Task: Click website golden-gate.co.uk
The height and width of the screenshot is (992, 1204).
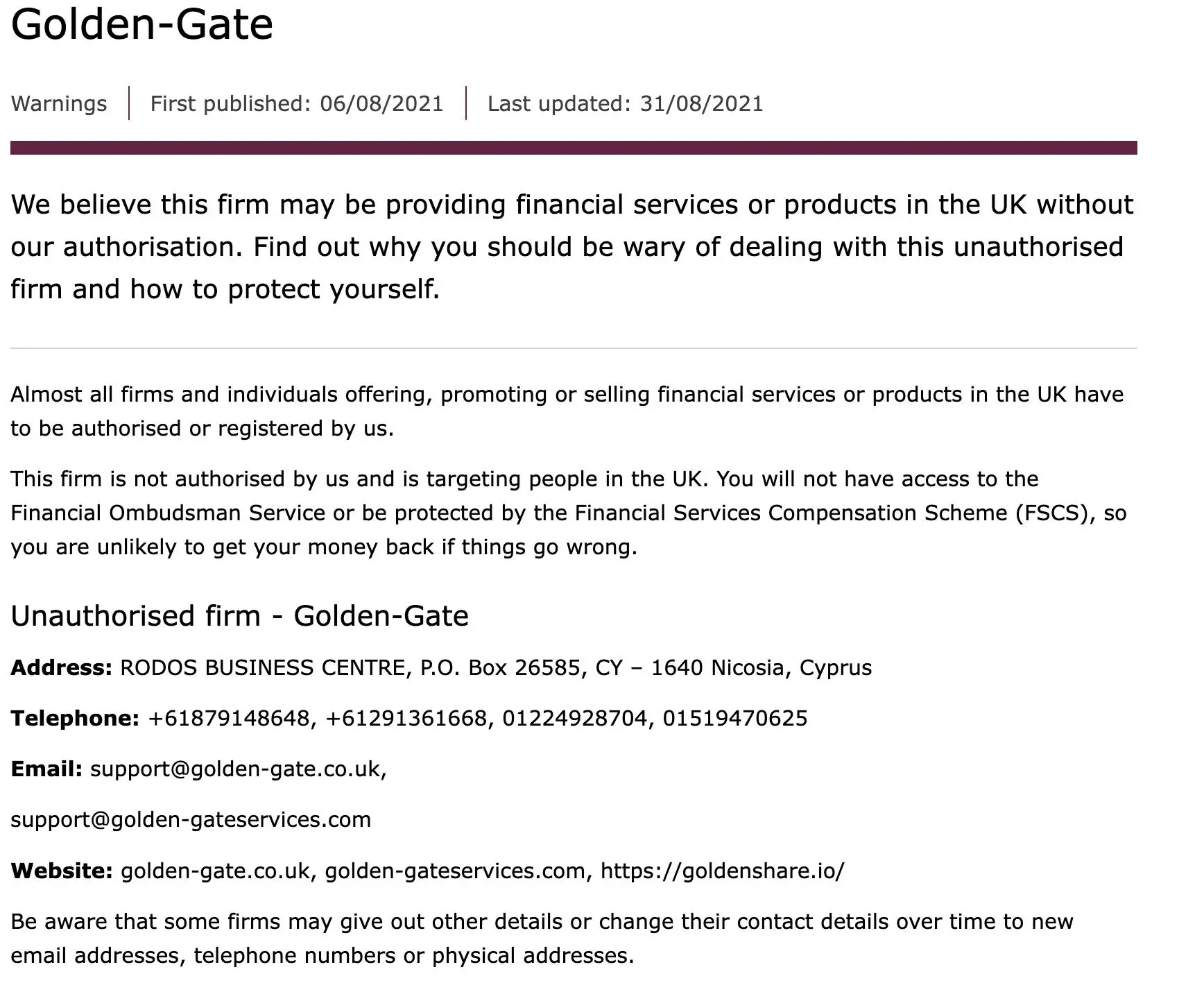Action: coord(216,871)
